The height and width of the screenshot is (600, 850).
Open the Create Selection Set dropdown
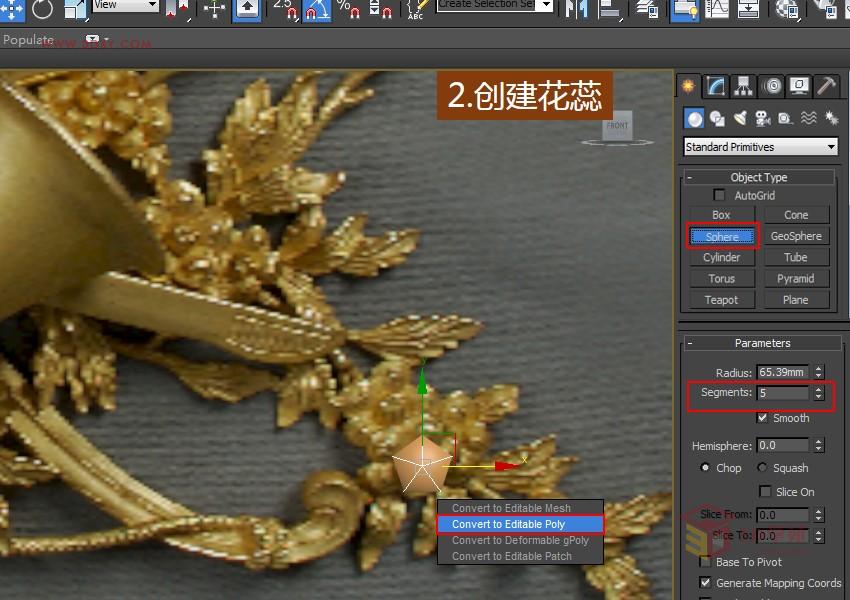(x=494, y=5)
